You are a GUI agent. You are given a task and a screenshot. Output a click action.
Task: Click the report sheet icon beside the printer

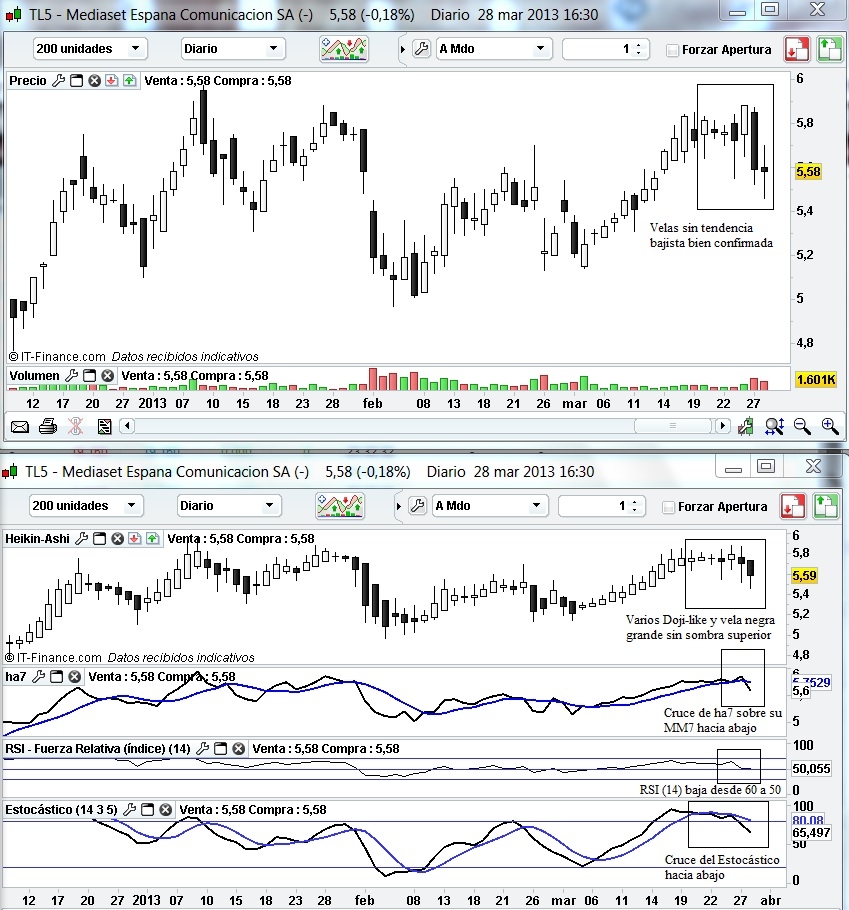coord(104,427)
